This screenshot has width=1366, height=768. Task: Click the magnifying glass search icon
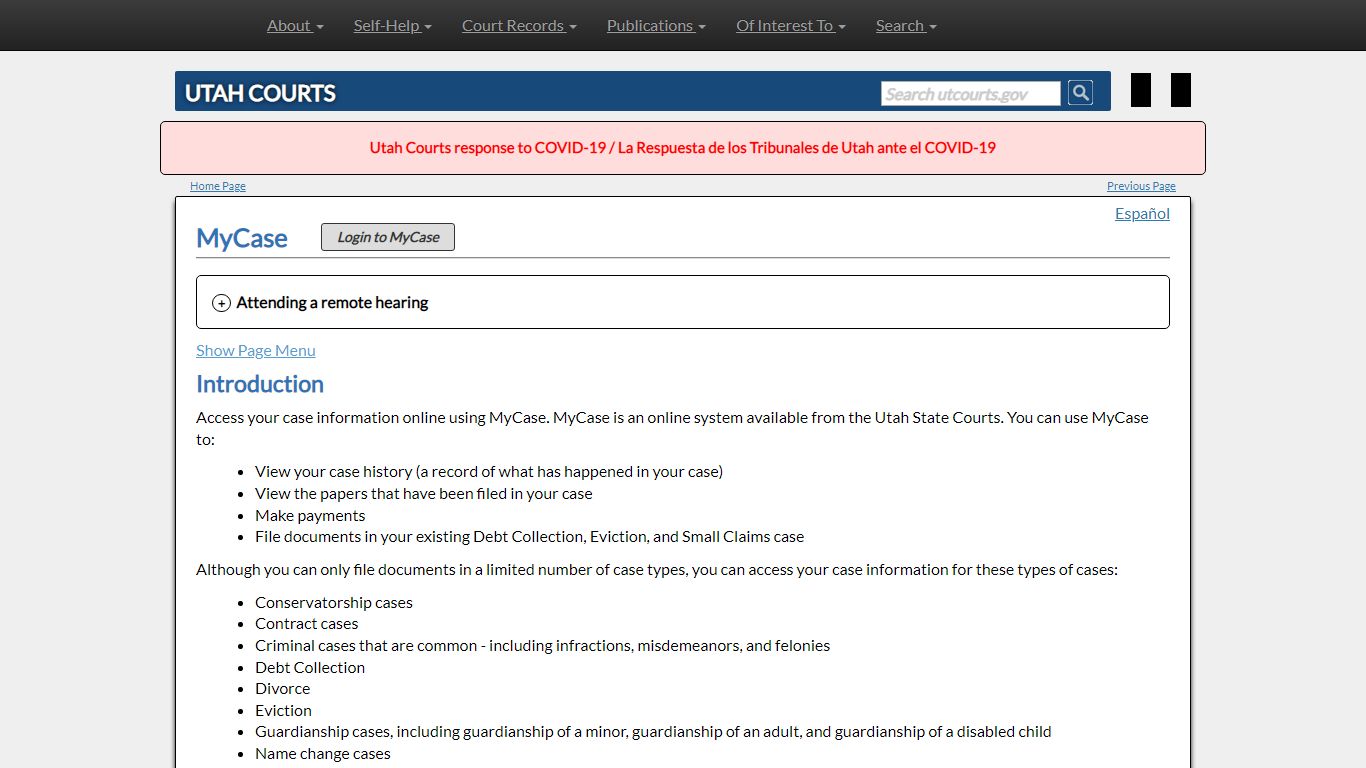click(1080, 93)
